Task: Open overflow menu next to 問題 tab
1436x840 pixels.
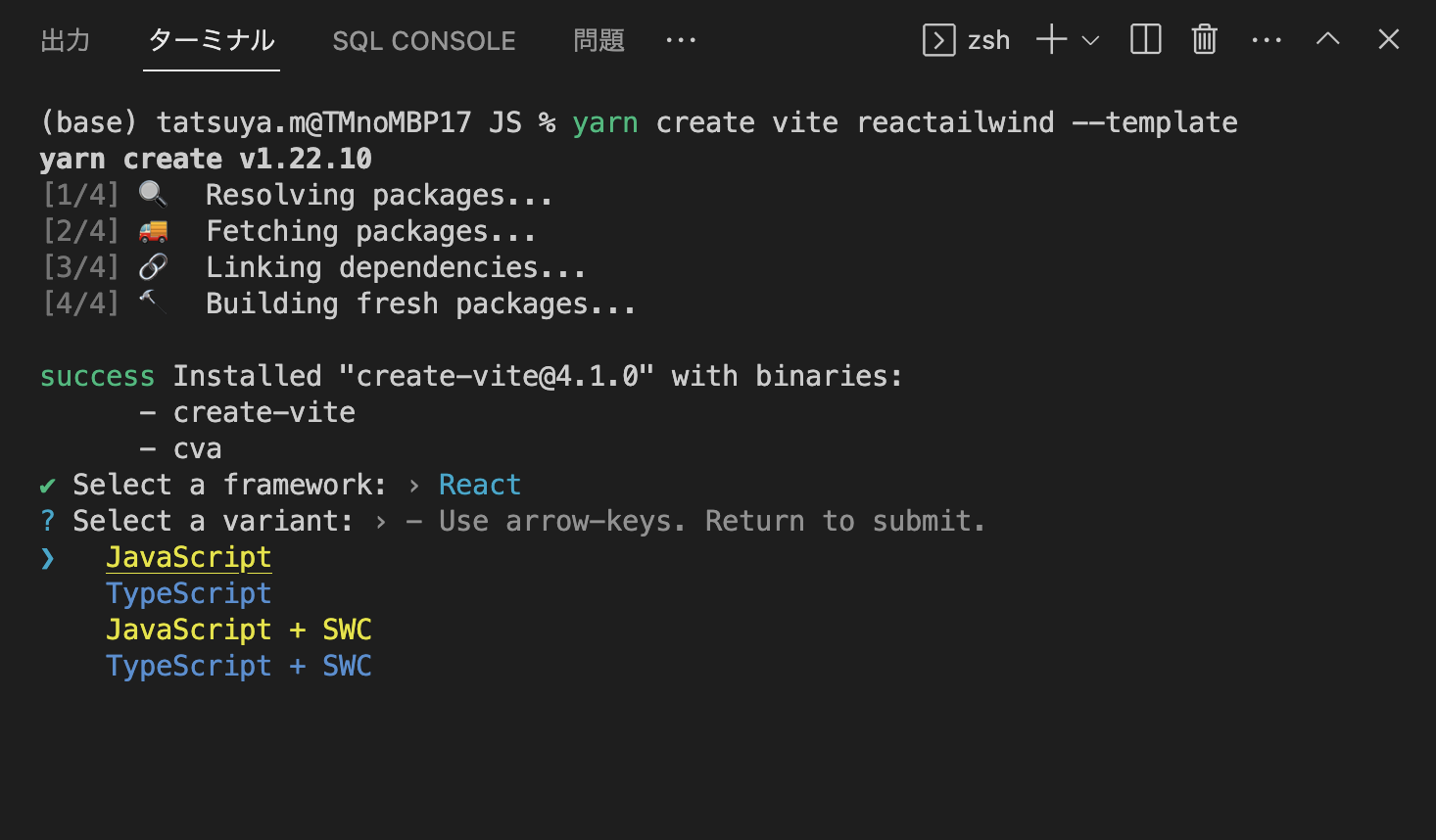Action: pos(681,40)
